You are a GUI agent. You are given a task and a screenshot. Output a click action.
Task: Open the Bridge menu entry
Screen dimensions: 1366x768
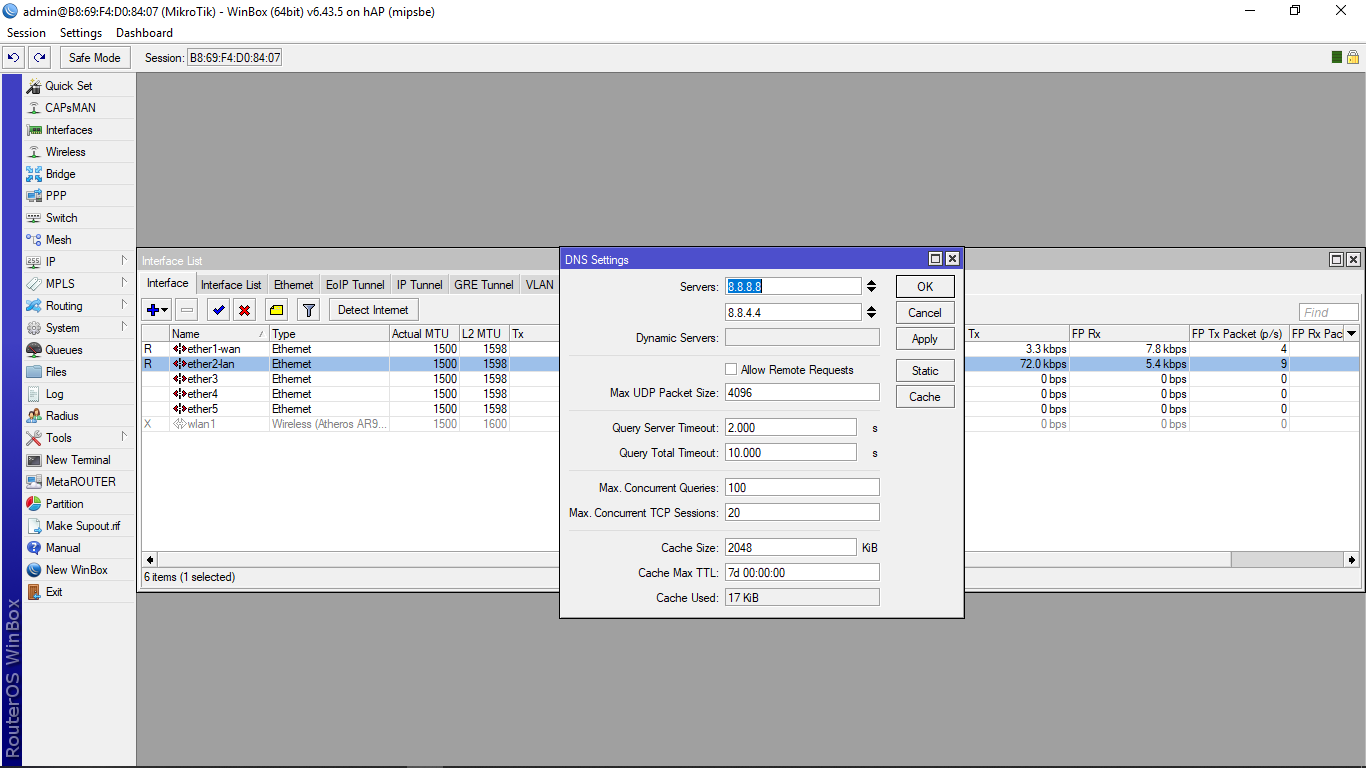(79, 174)
